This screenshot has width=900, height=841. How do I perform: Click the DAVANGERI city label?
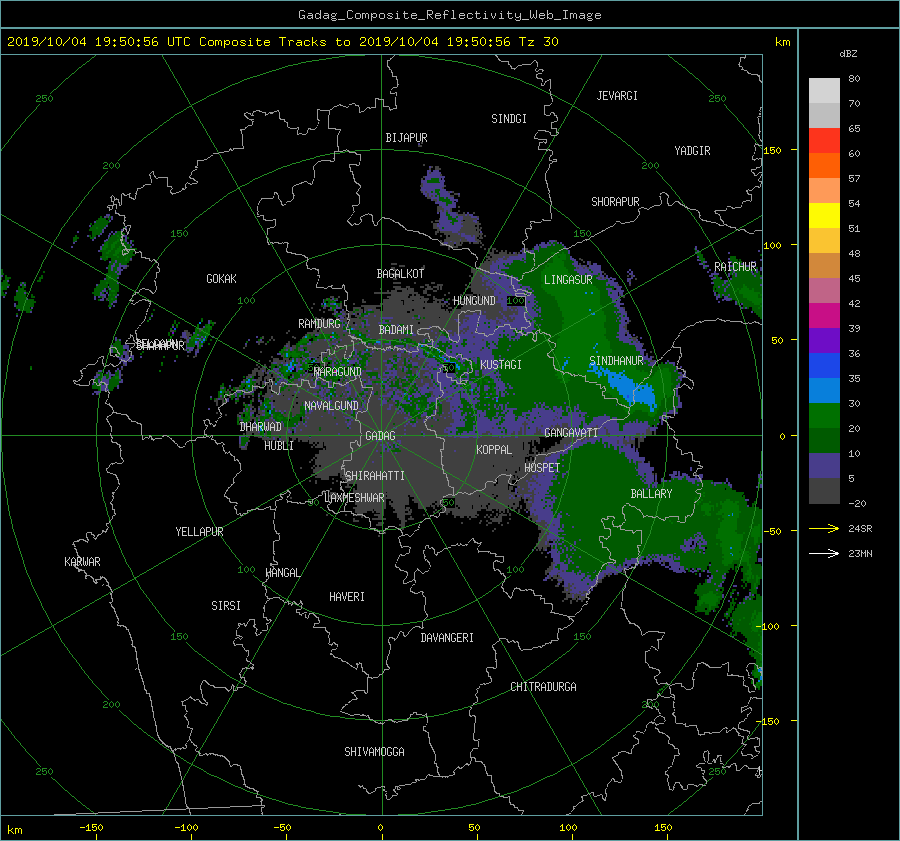pos(447,638)
